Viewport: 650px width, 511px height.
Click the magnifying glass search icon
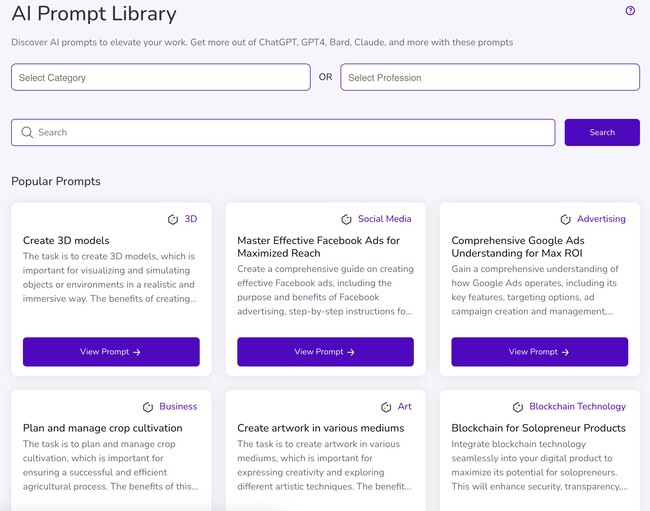(27, 132)
